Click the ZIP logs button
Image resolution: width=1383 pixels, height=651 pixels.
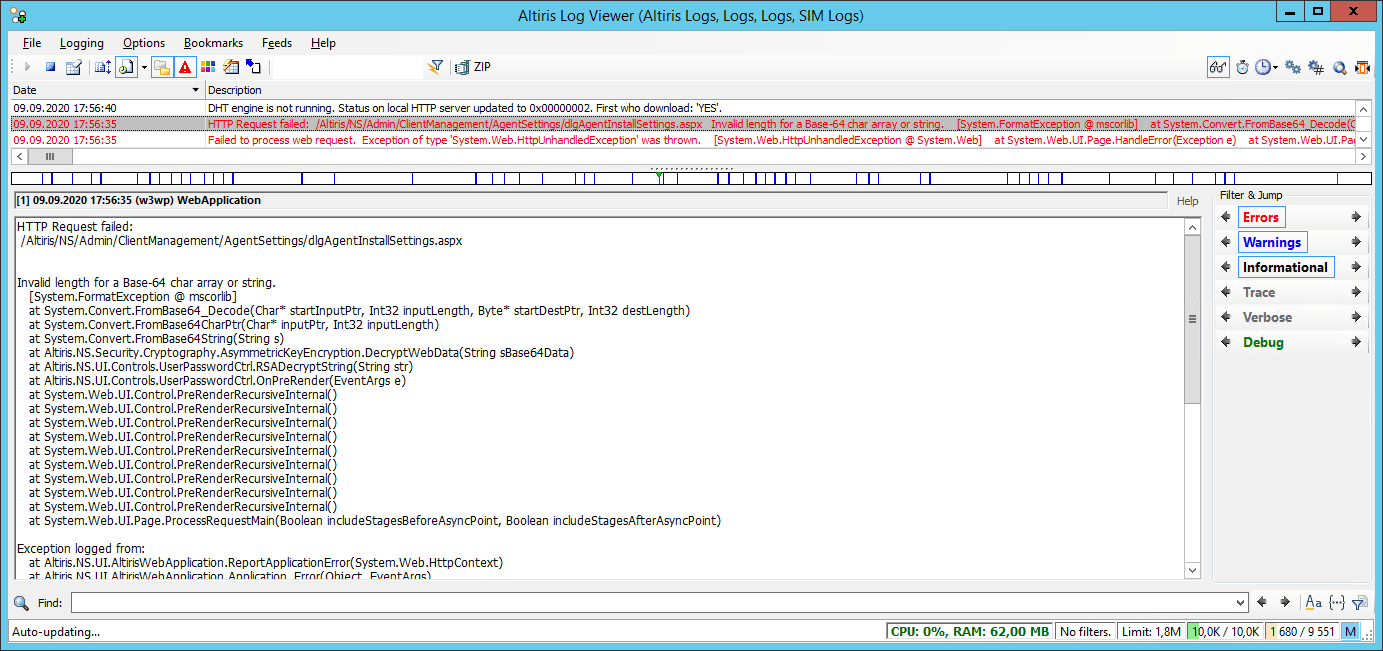click(473, 67)
